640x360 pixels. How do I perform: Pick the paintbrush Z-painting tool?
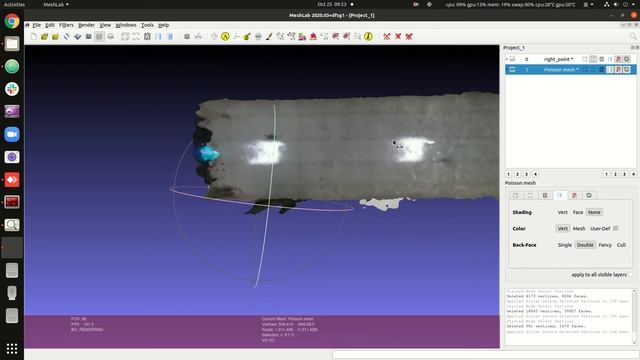(269, 37)
